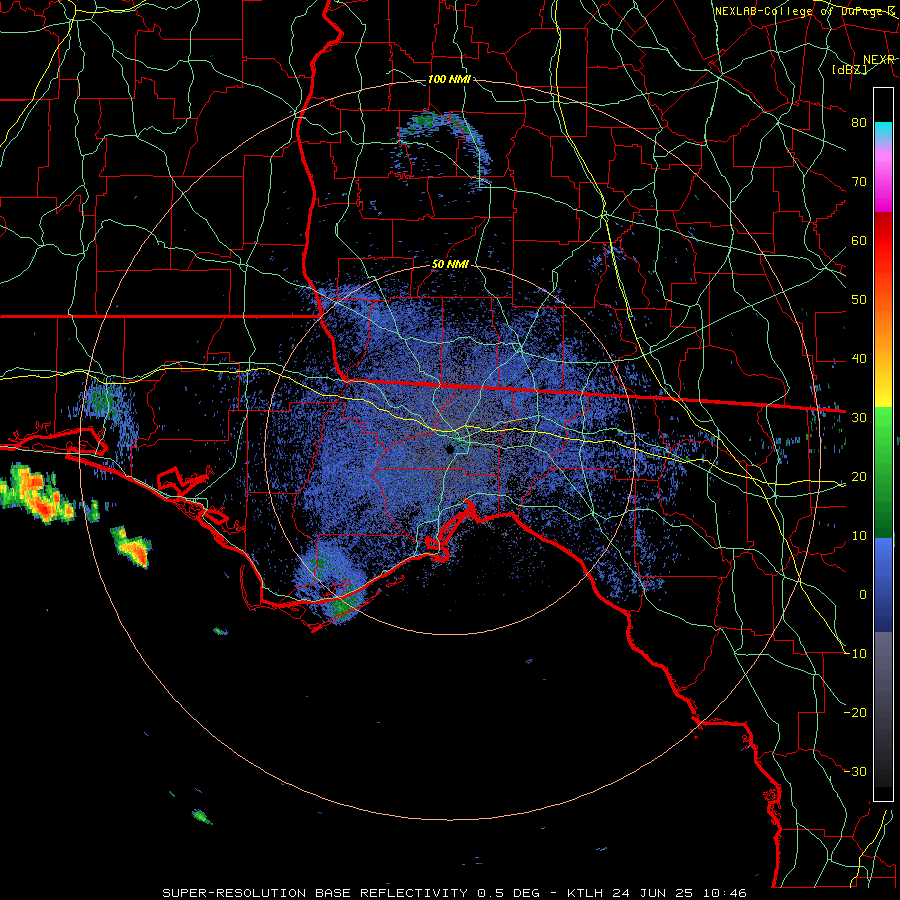Click the "70" value on the dBZ scale
The image size is (900, 900).
[859, 181]
